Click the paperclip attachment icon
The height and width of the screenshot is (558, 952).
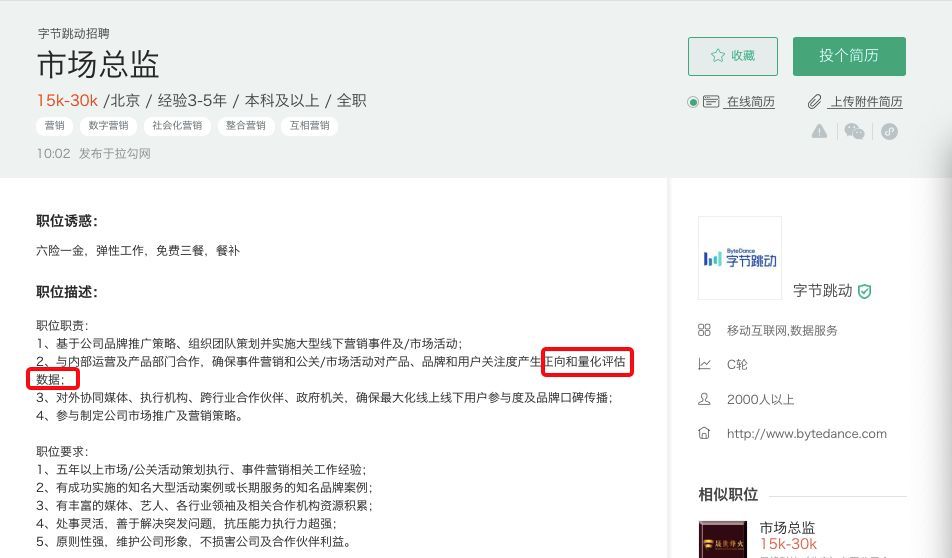pos(814,101)
